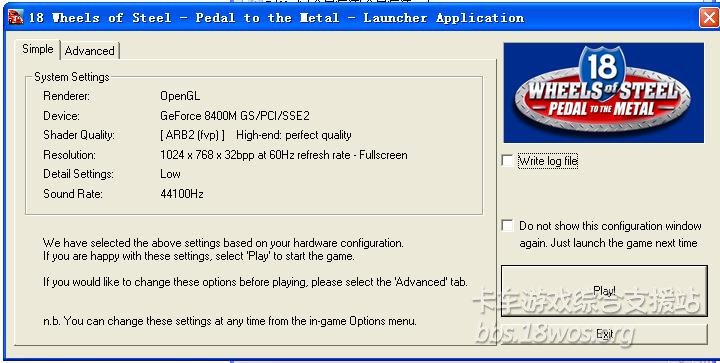Screen dimensions: 720x363
Task: Switch to the Simple tab
Action: 38,49
